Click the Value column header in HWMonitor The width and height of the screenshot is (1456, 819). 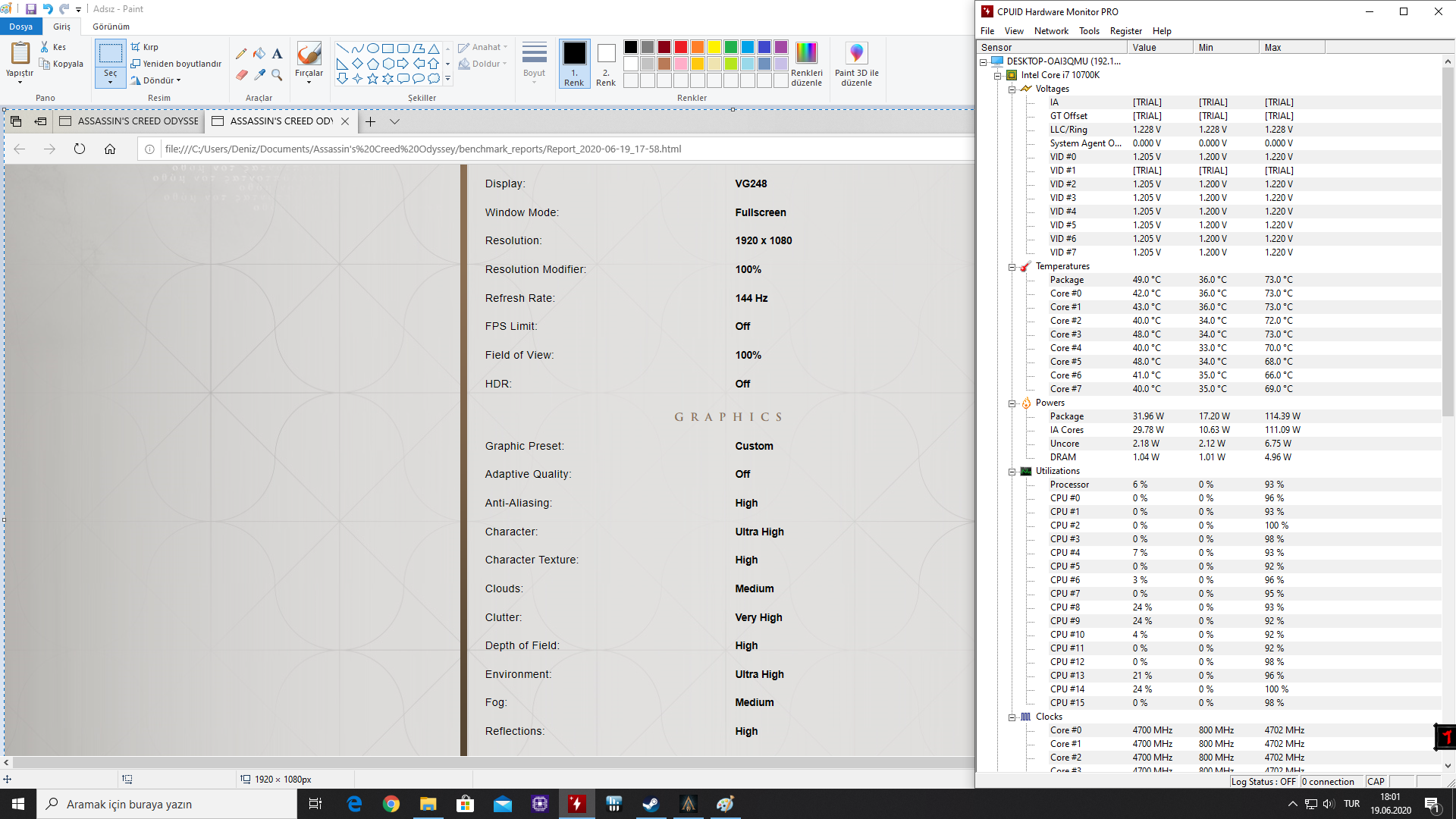(1159, 47)
